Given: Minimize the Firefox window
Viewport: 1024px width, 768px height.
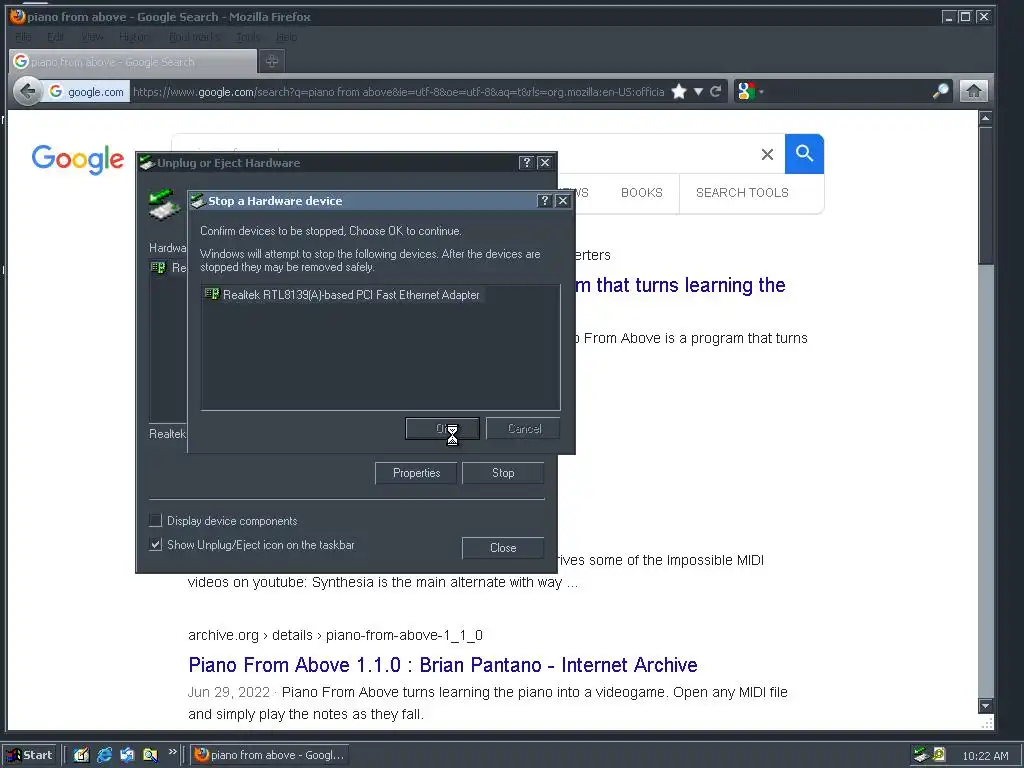Looking at the screenshot, I should pyautogui.click(x=949, y=17).
